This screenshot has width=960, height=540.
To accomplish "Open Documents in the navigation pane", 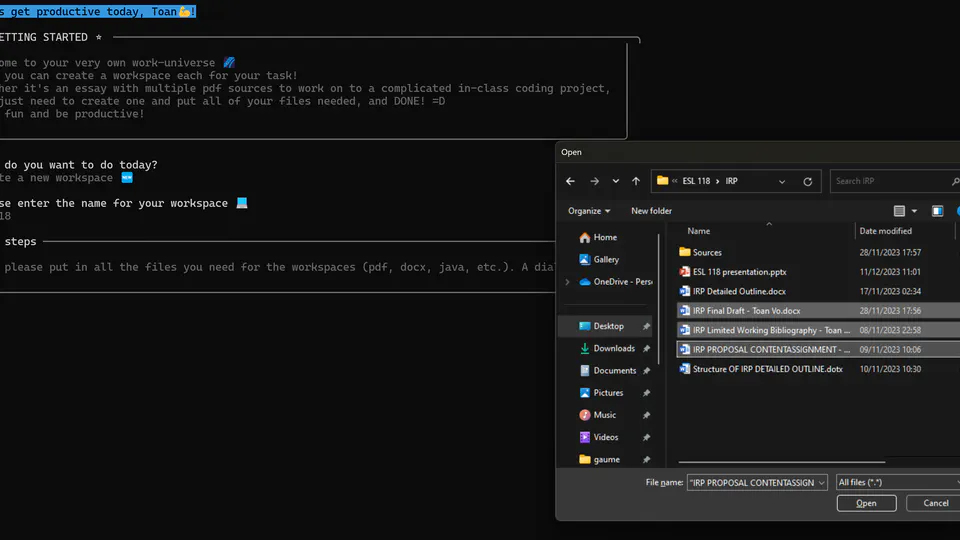I will point(607,370).
